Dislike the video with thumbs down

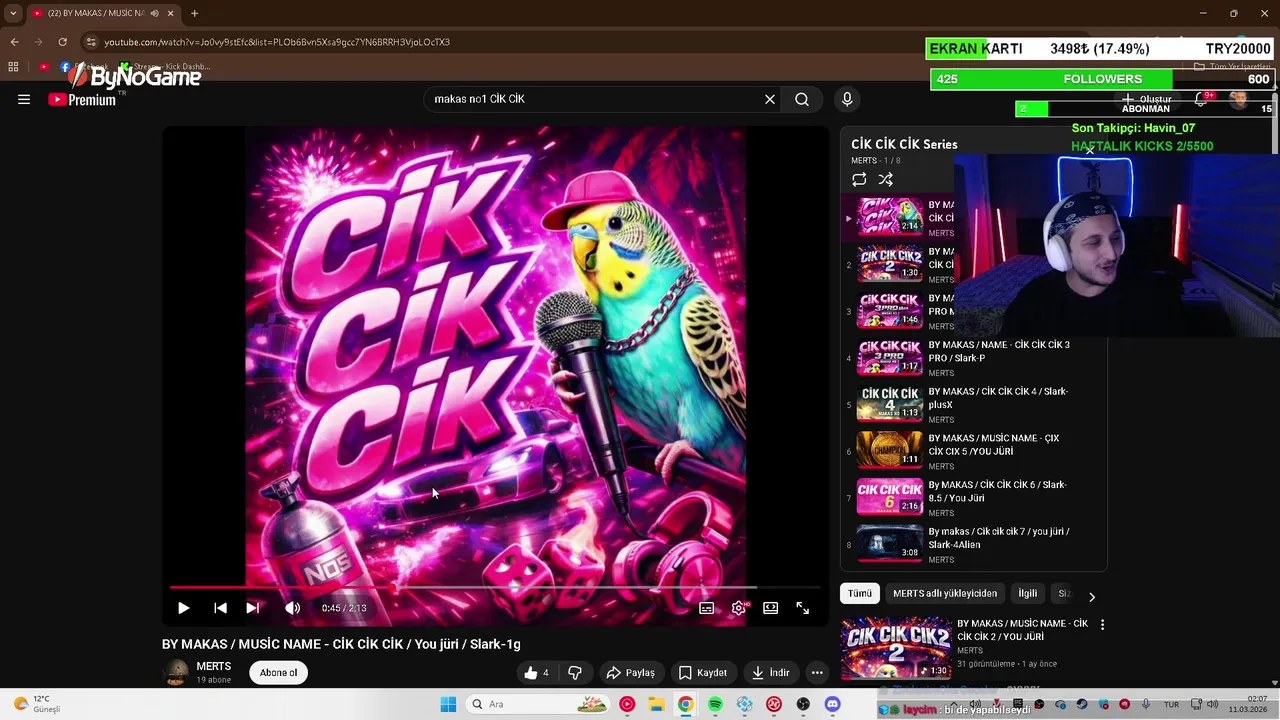point(575,673)
